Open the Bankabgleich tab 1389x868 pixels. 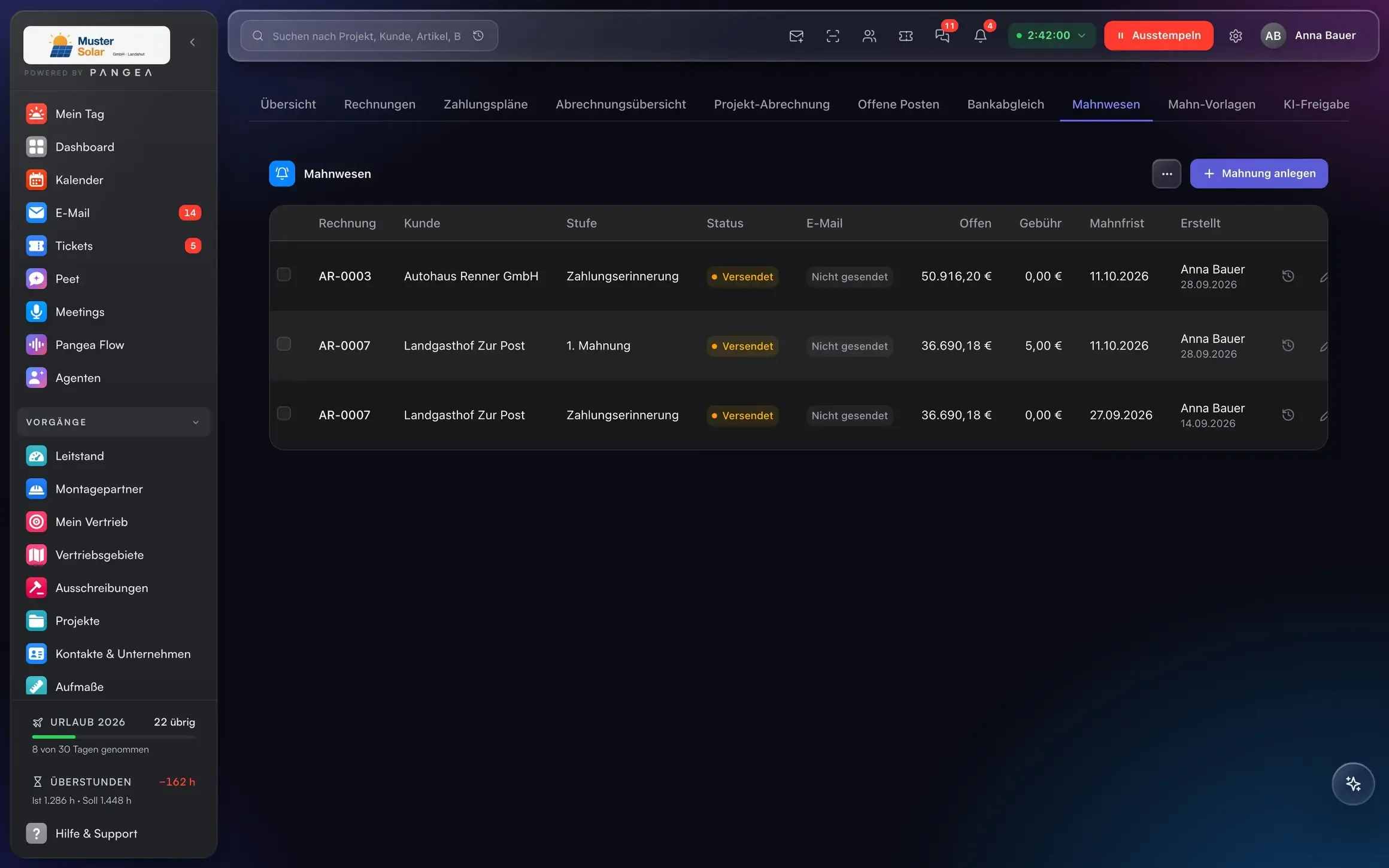pyautogui.click(x=1005, y=104)
